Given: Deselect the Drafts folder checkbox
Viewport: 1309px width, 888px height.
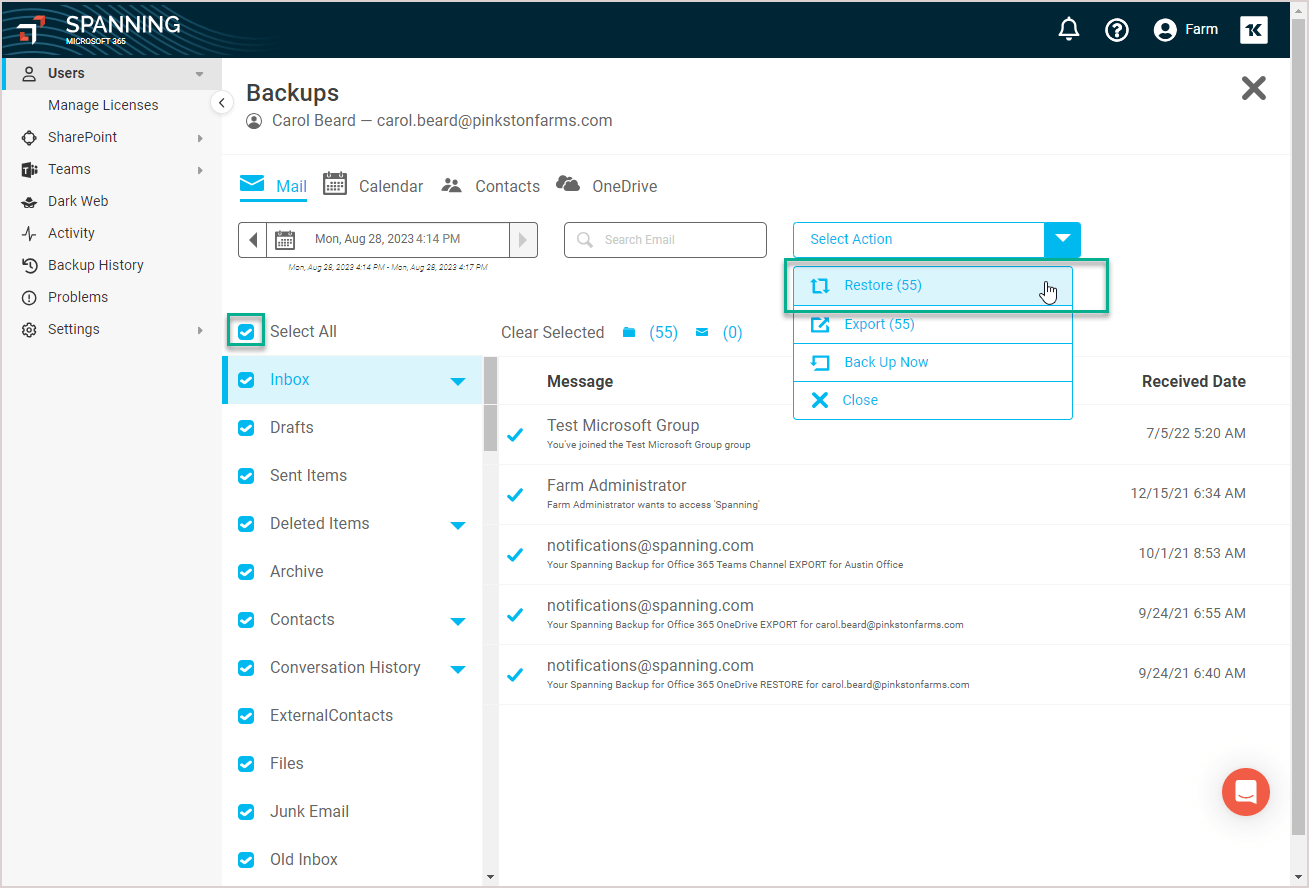Looking at the screenshot, I should (246, 427).
